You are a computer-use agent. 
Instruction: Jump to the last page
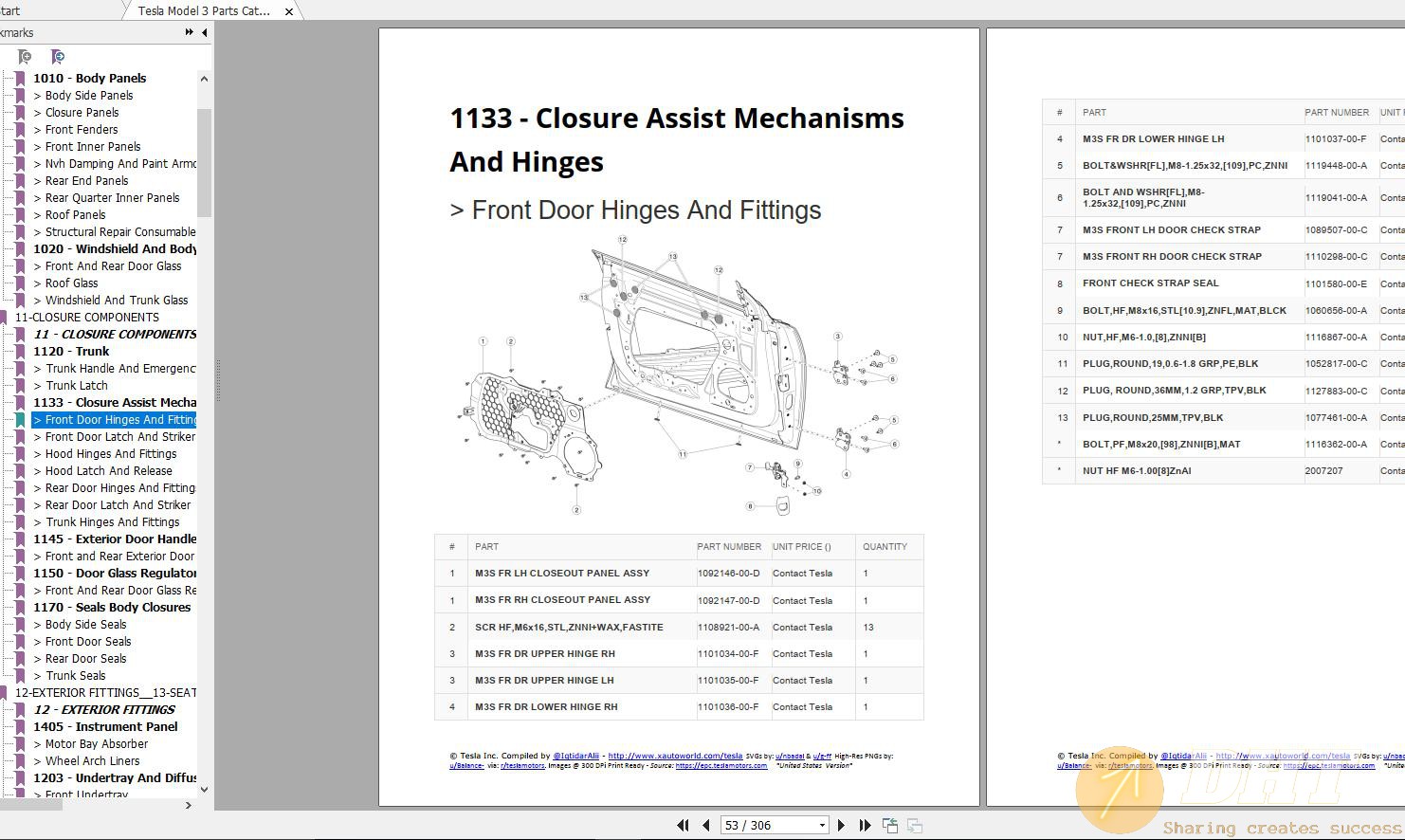[865, 826]
